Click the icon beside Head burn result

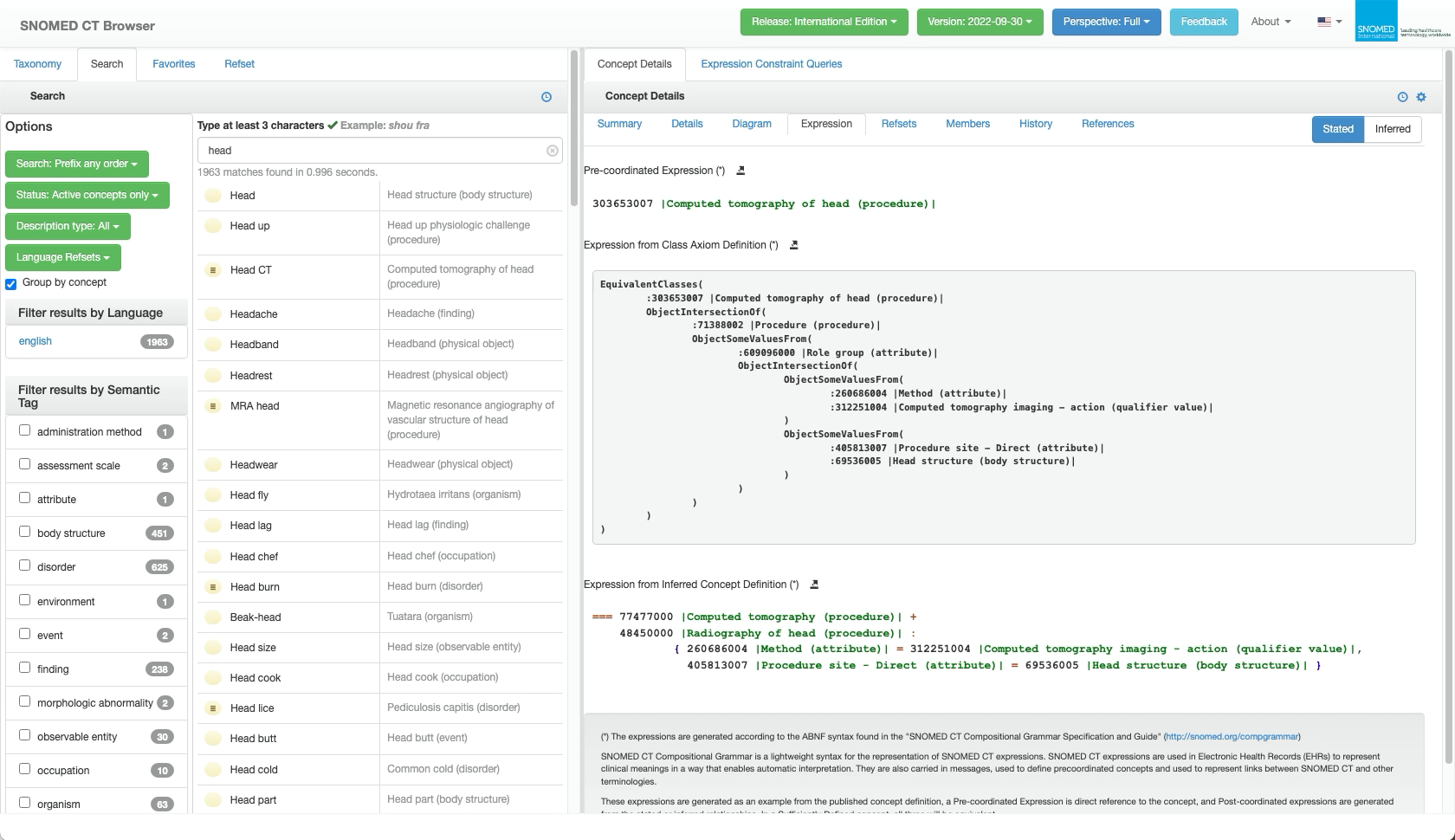[212, 587]
